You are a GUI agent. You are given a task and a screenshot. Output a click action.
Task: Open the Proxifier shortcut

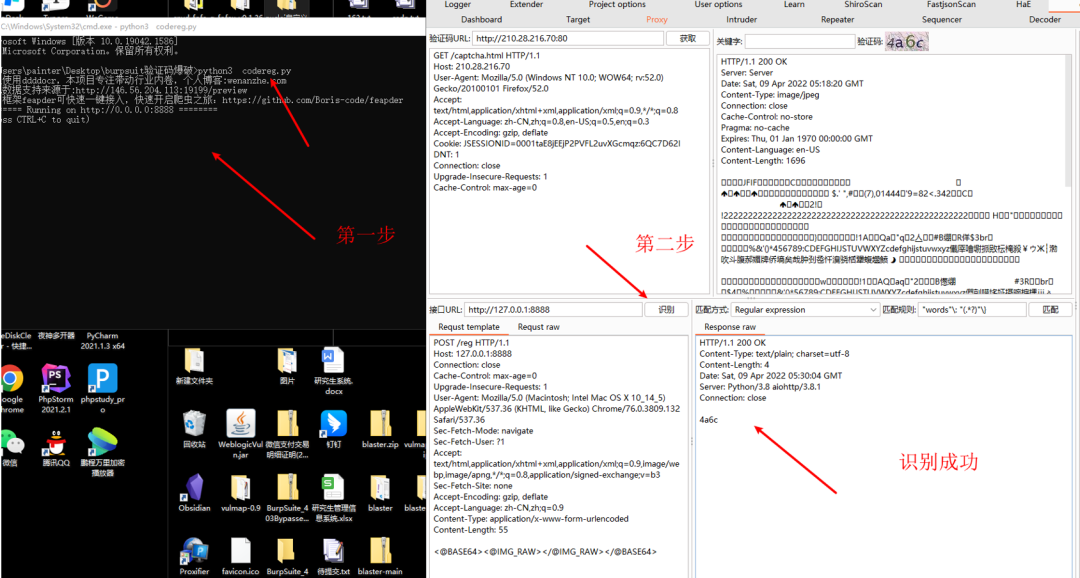pos(194,550)
